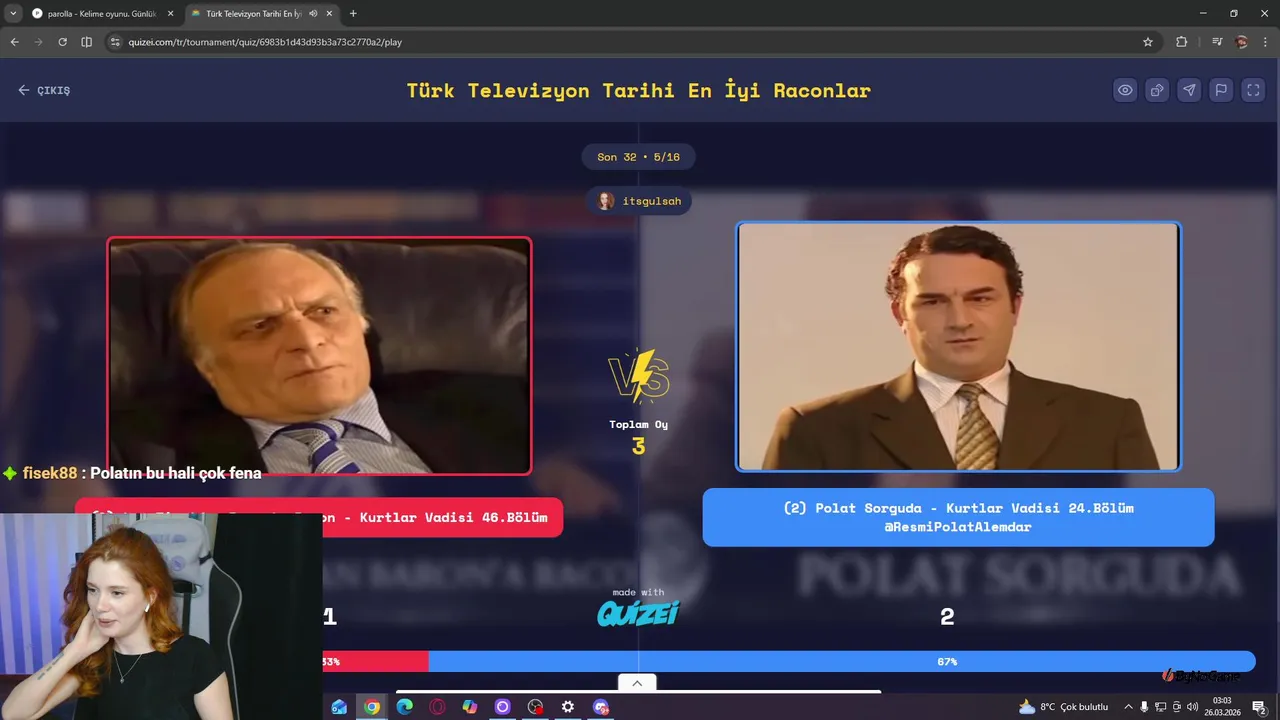Go forward in browser history
1280x720 pixels.
click(38, 42)
